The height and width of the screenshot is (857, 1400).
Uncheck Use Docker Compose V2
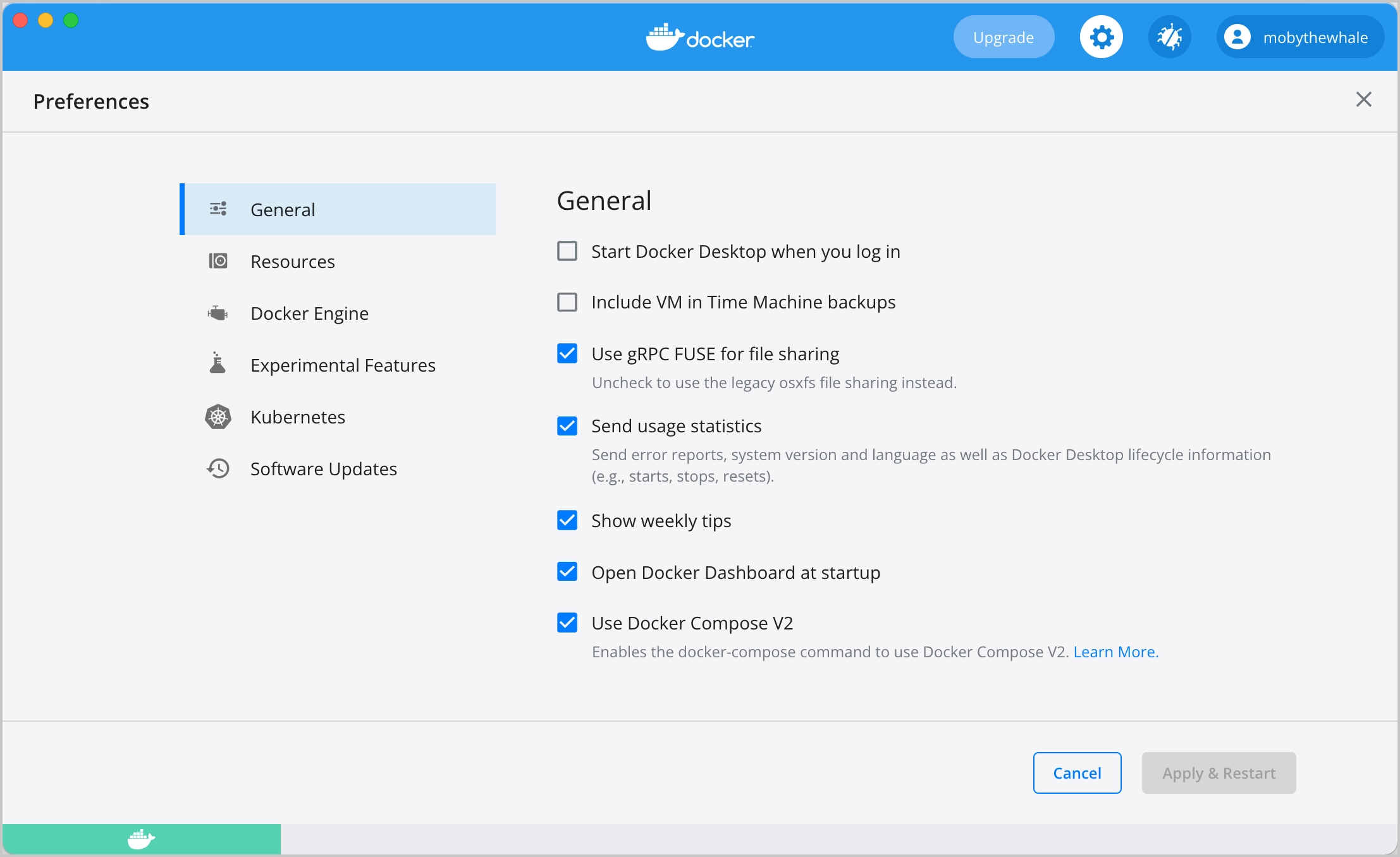coord(567,623)
